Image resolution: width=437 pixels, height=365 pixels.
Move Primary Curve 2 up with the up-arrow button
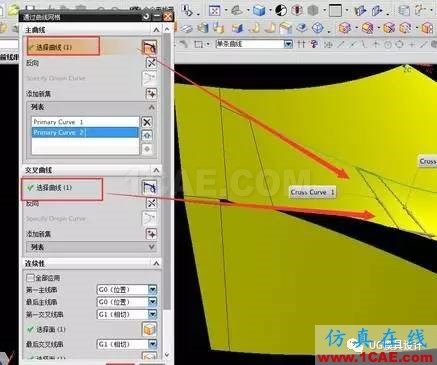147,135
